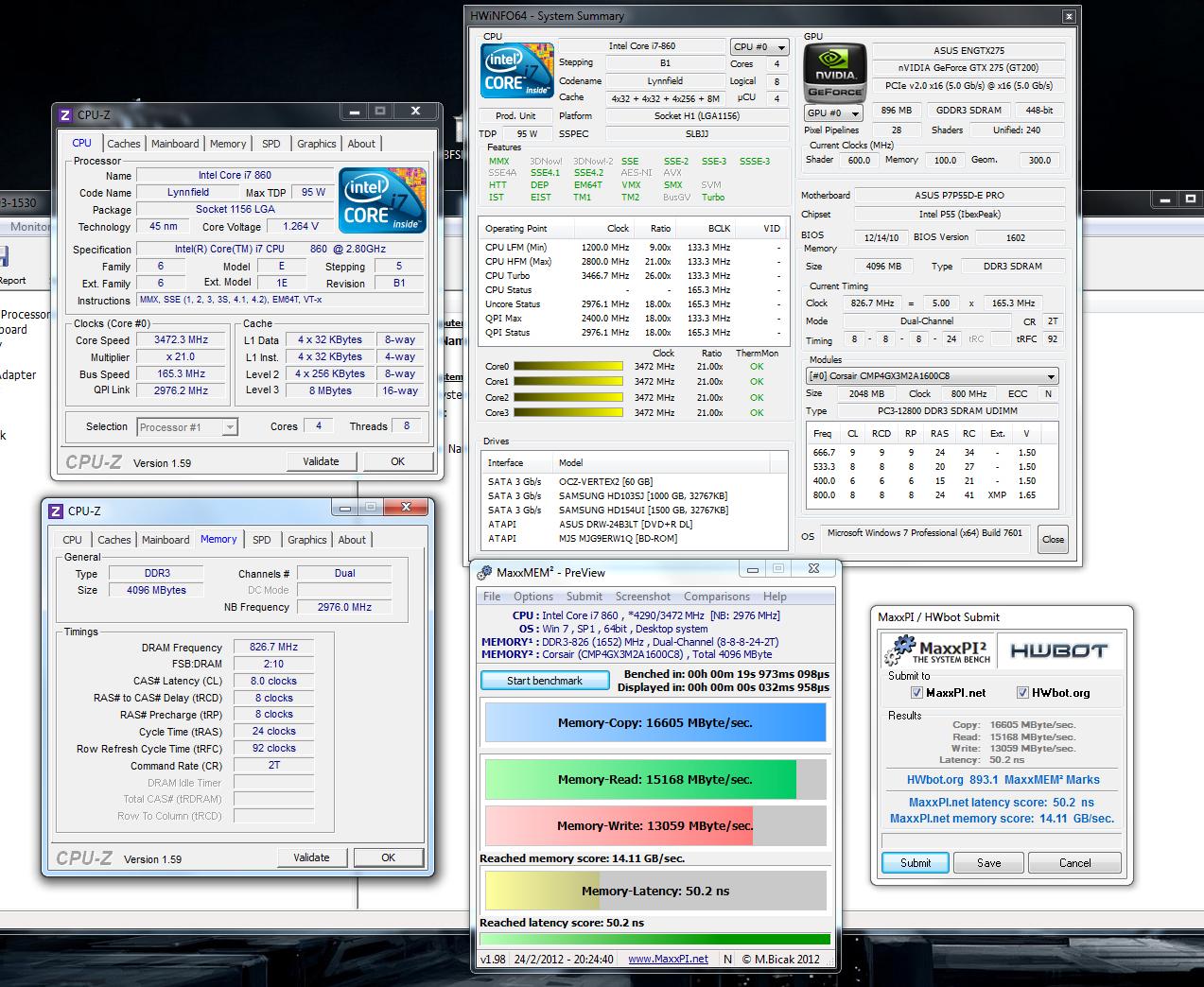Click the CPU-Z title icon of the memory window
The height and width of the screenshot is (987, 1204).
pos(55,511)
